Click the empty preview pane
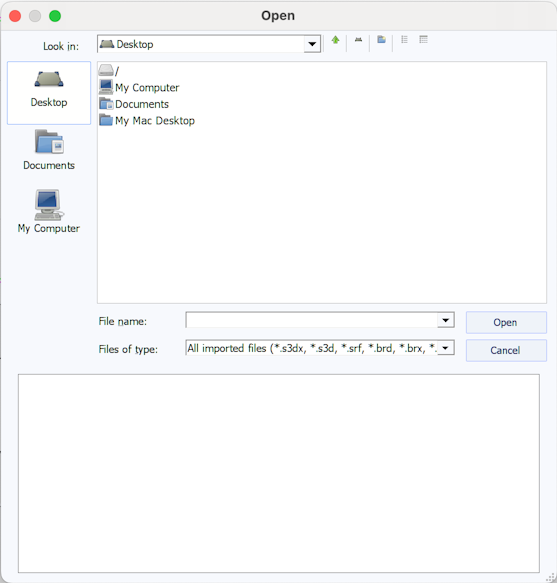The image size is (557, 583). click(278, 473)
